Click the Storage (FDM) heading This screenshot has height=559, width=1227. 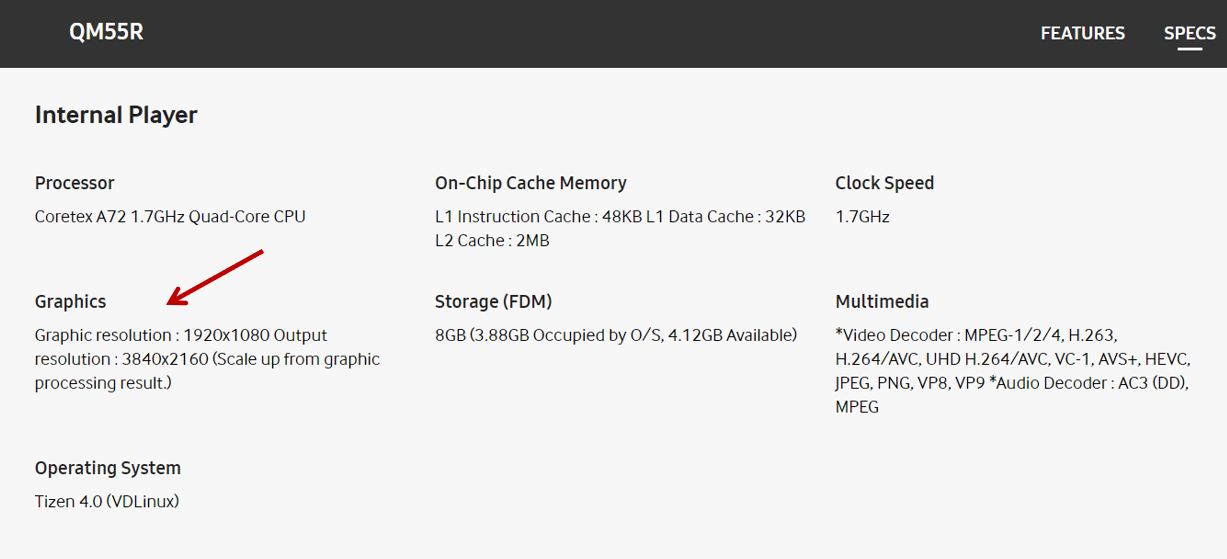click(x=493, y=301)
